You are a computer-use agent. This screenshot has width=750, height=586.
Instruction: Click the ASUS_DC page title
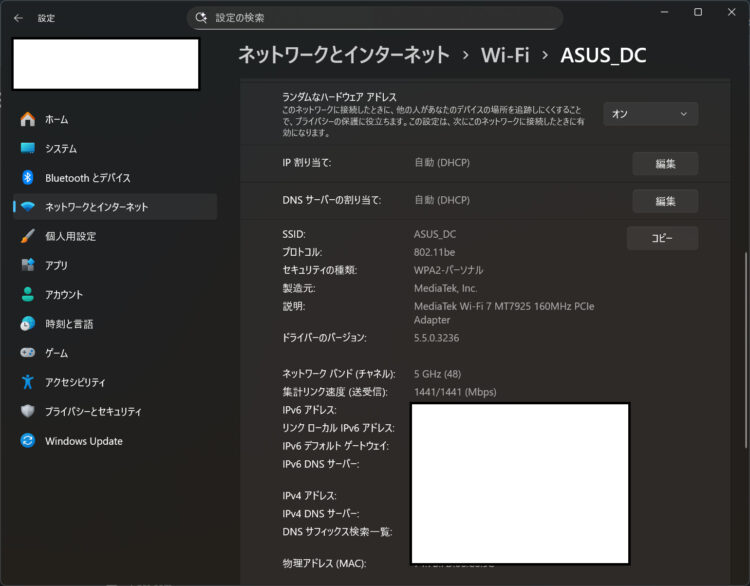[603, 55]
